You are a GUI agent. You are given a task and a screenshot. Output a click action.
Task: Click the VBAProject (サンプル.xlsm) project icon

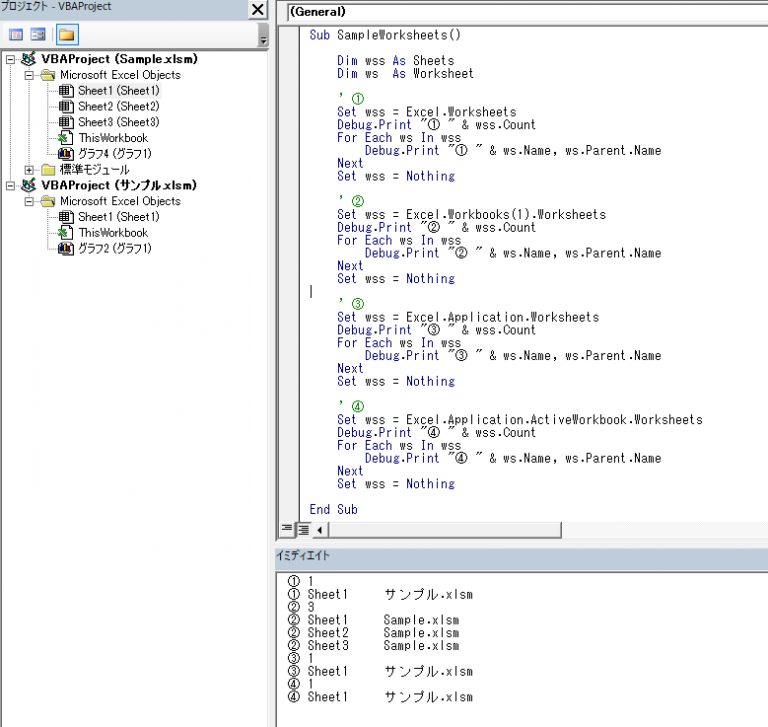(x=29, y=185)
